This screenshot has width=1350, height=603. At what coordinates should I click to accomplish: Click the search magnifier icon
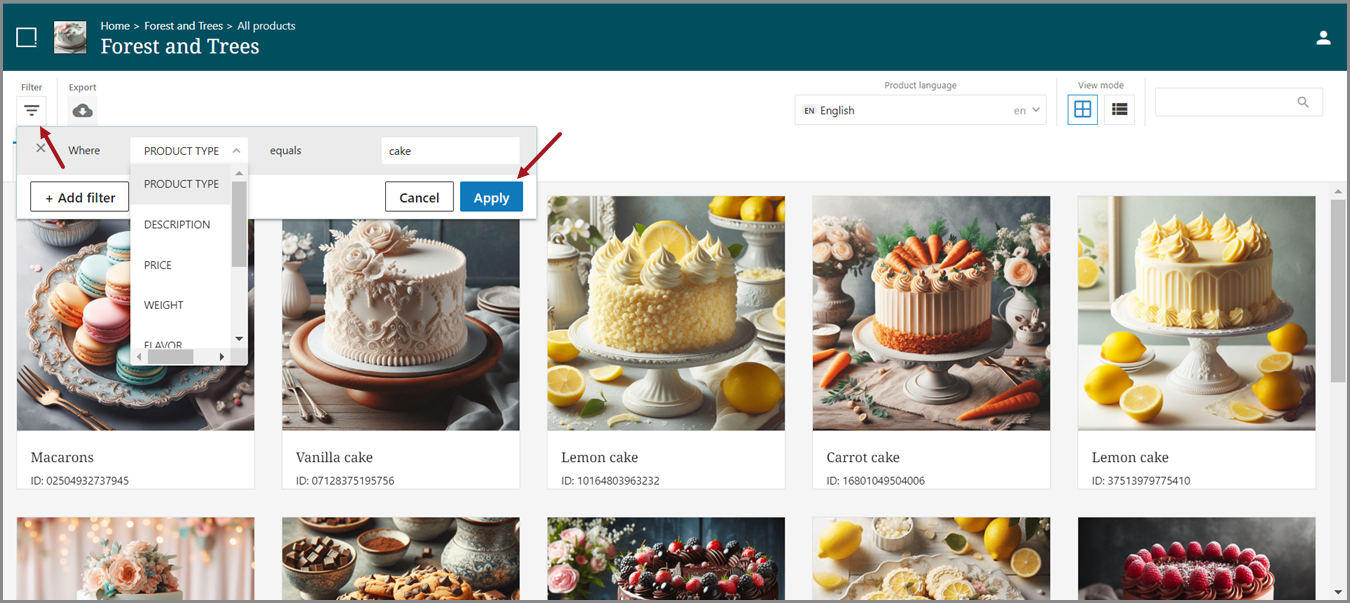[x=1302, y=102]
